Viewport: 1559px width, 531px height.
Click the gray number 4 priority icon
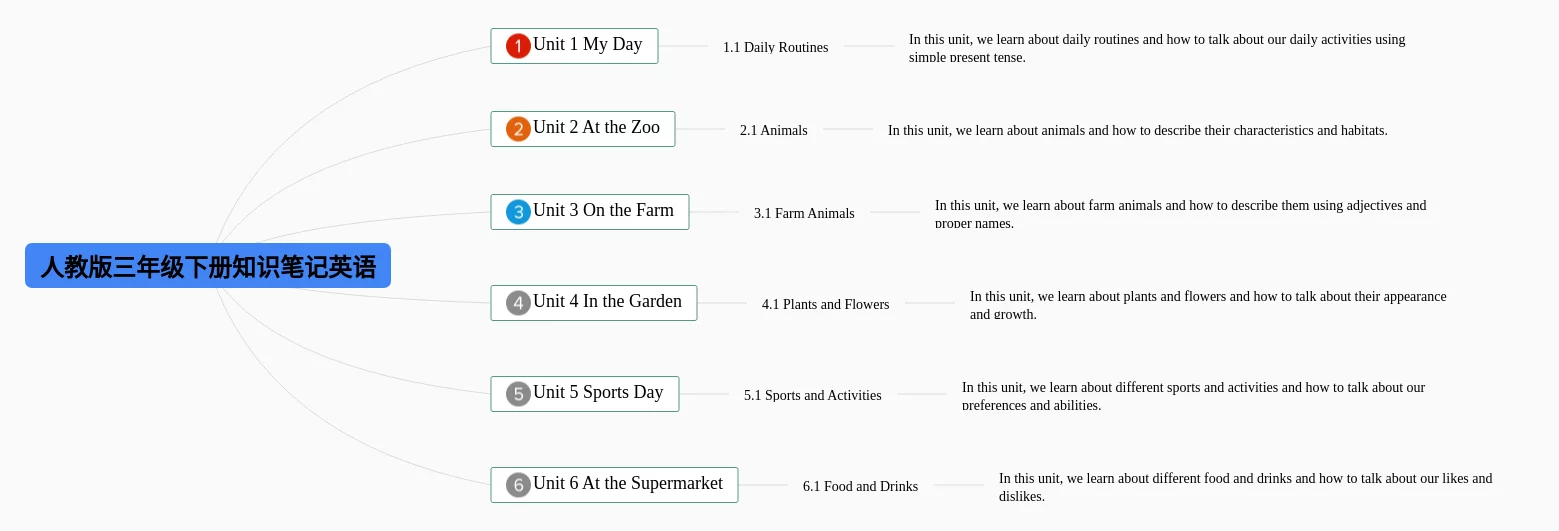click(x=518, y=303)
